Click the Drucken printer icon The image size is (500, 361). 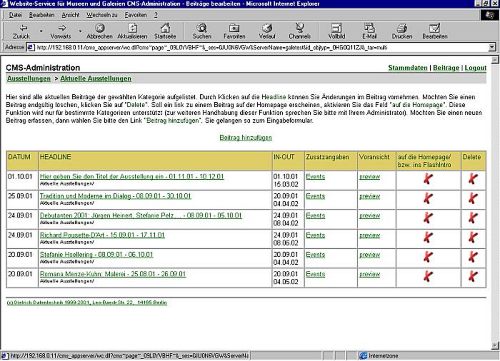click(x=402, y=28)
